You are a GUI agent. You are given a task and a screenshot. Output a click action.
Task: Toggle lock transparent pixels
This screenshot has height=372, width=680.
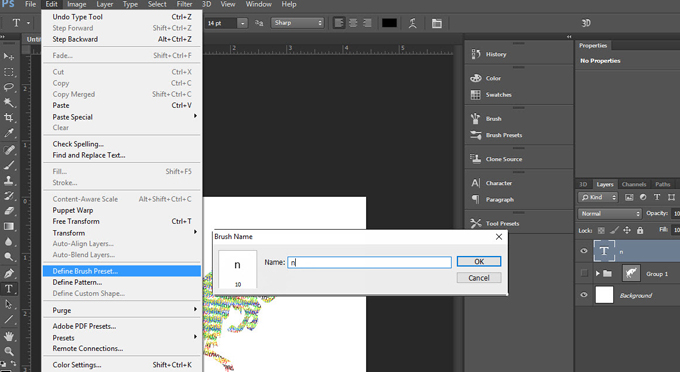click(x=601, y=231)
